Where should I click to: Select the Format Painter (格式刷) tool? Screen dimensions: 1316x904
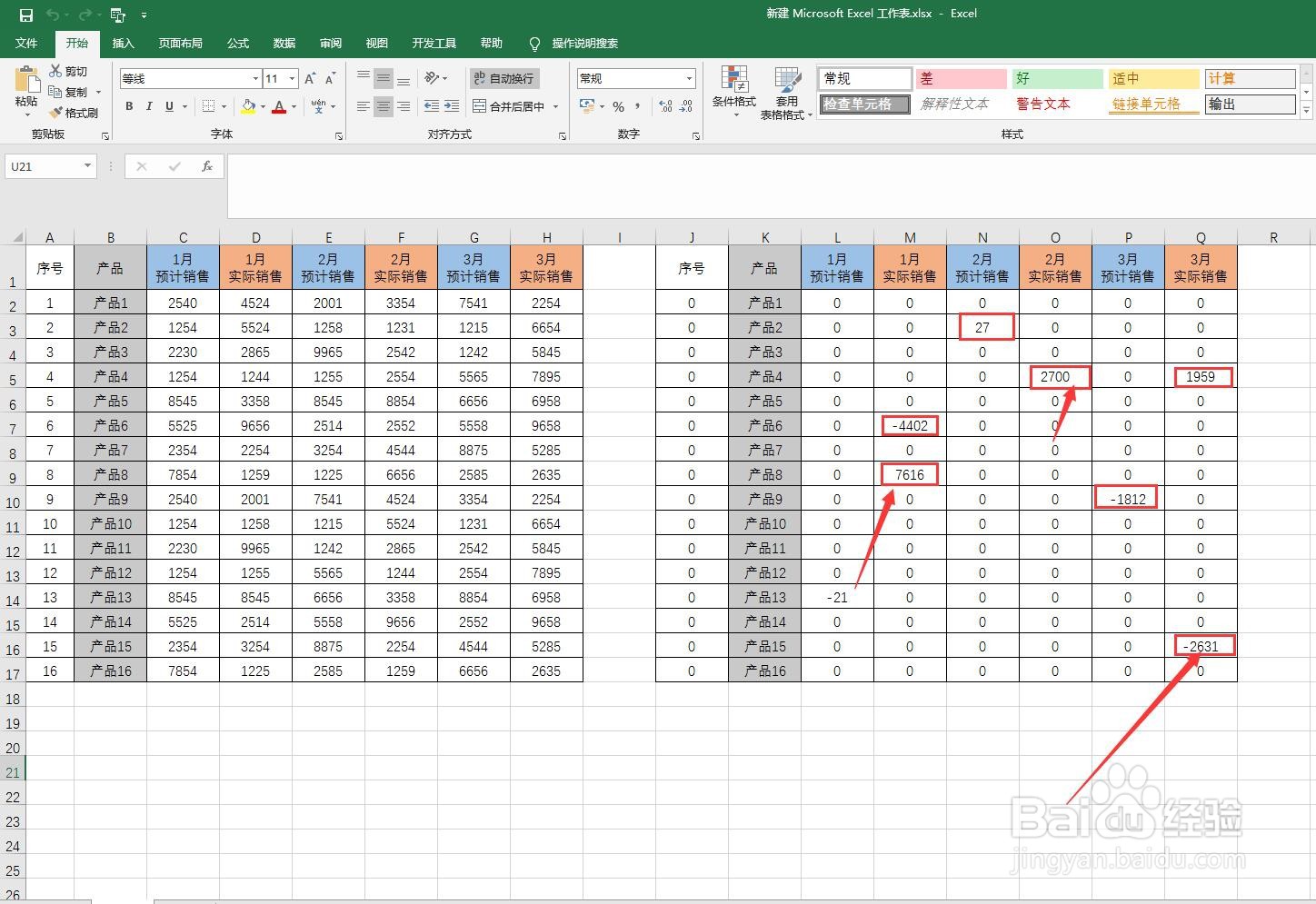[74, 113]
